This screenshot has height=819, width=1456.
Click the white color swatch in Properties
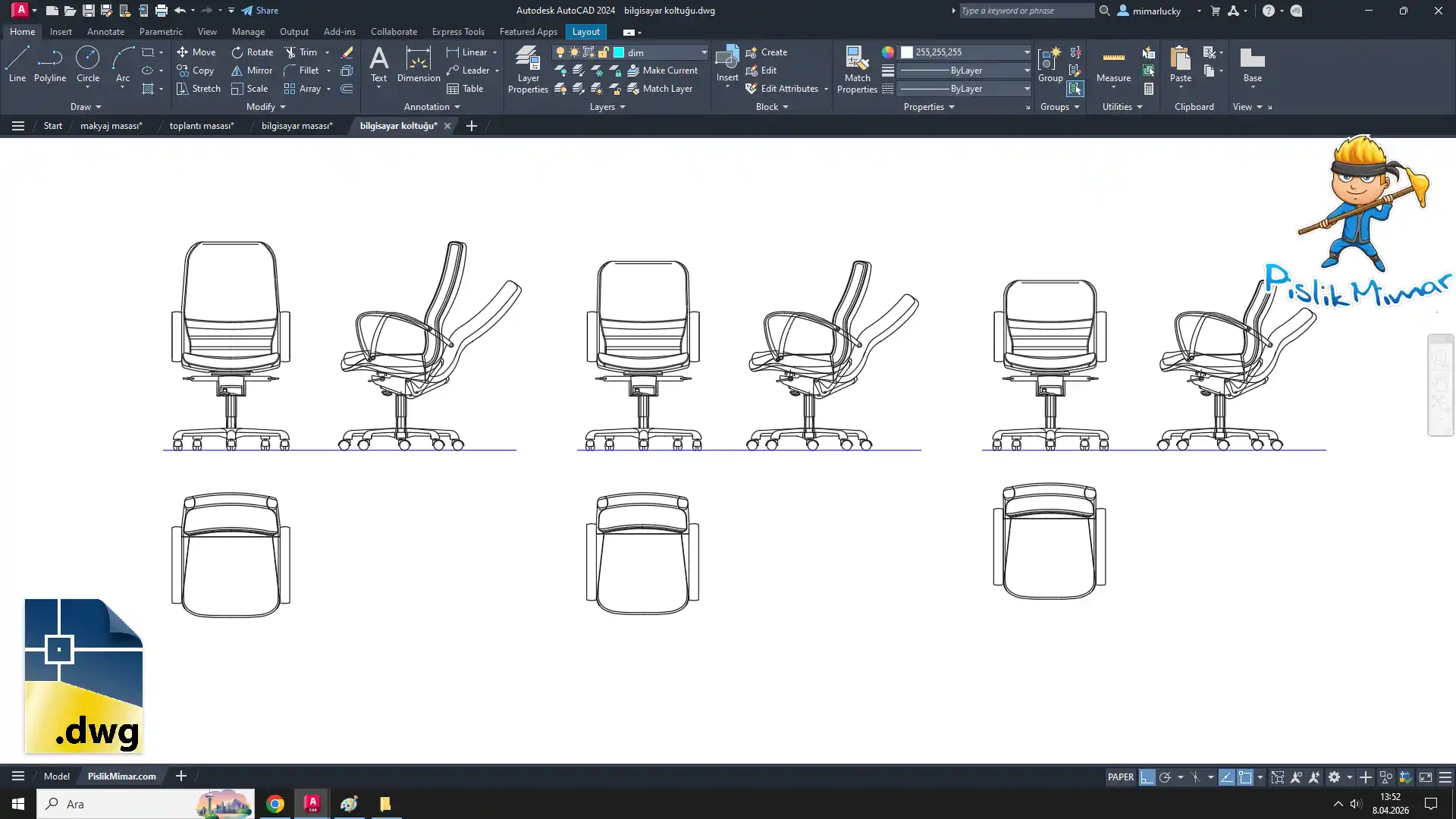point(907,52)
